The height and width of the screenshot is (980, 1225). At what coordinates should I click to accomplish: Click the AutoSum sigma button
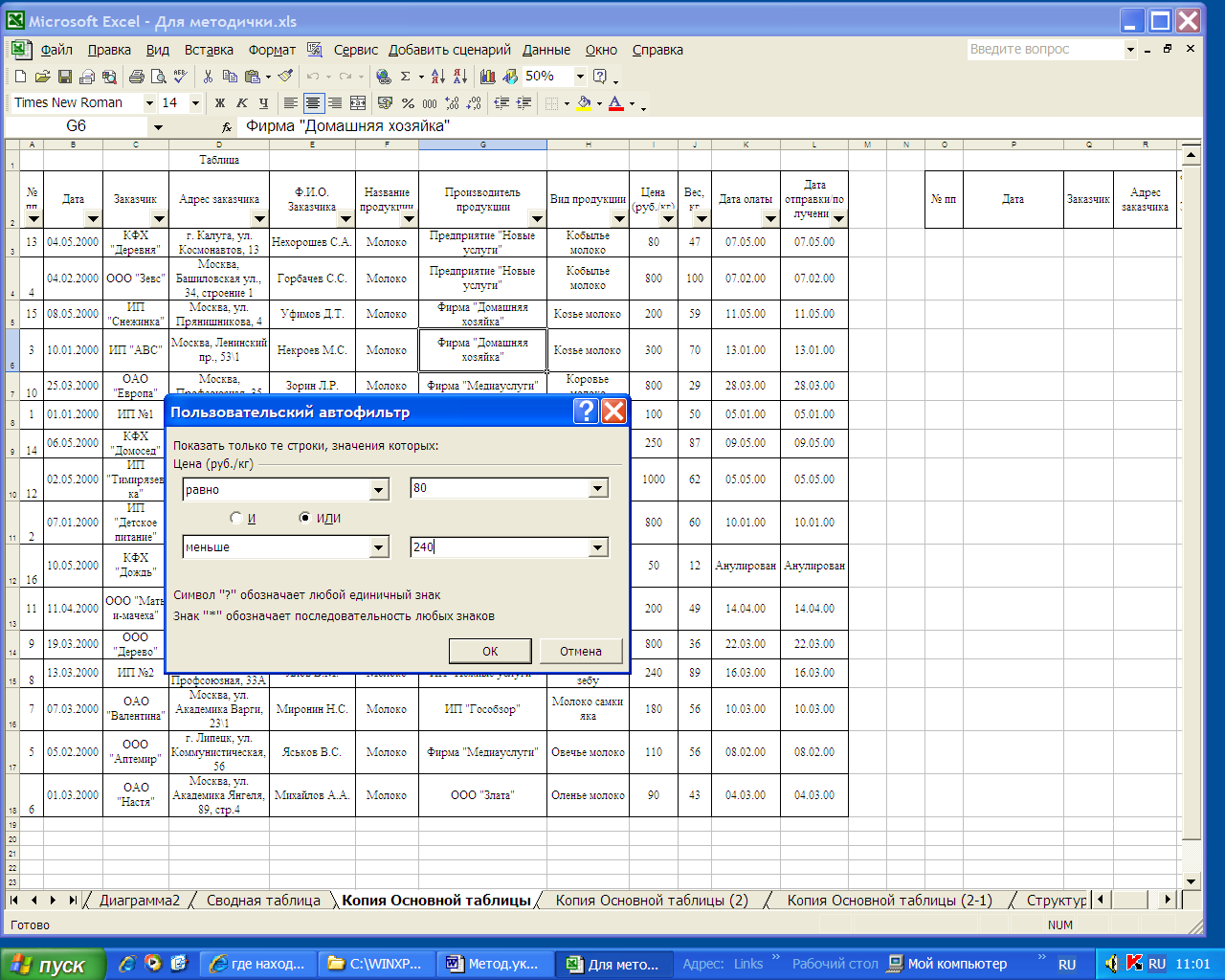point(406,77)
